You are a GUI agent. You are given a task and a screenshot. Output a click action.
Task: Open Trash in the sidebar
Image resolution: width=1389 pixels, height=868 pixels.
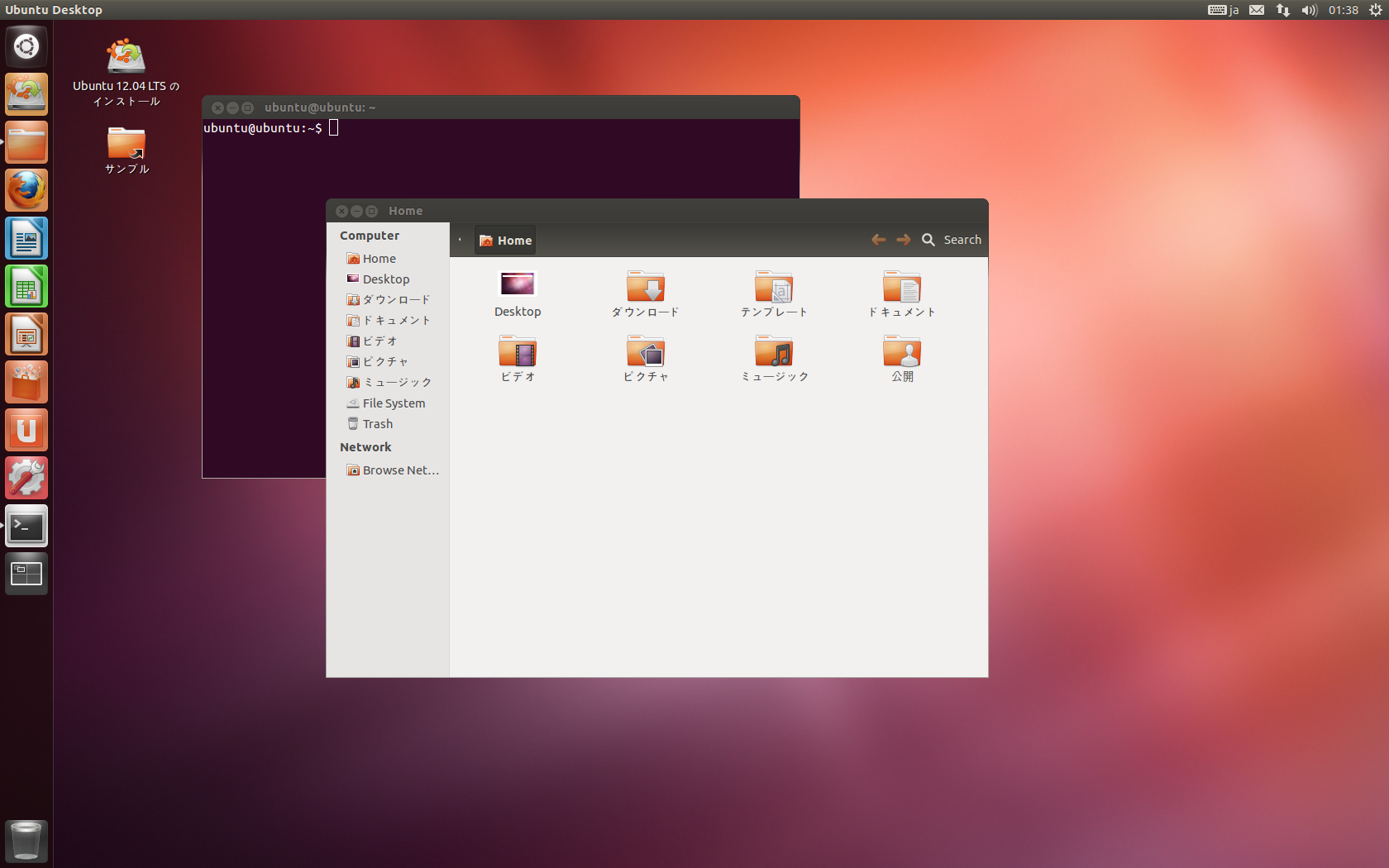pos(388,424)
